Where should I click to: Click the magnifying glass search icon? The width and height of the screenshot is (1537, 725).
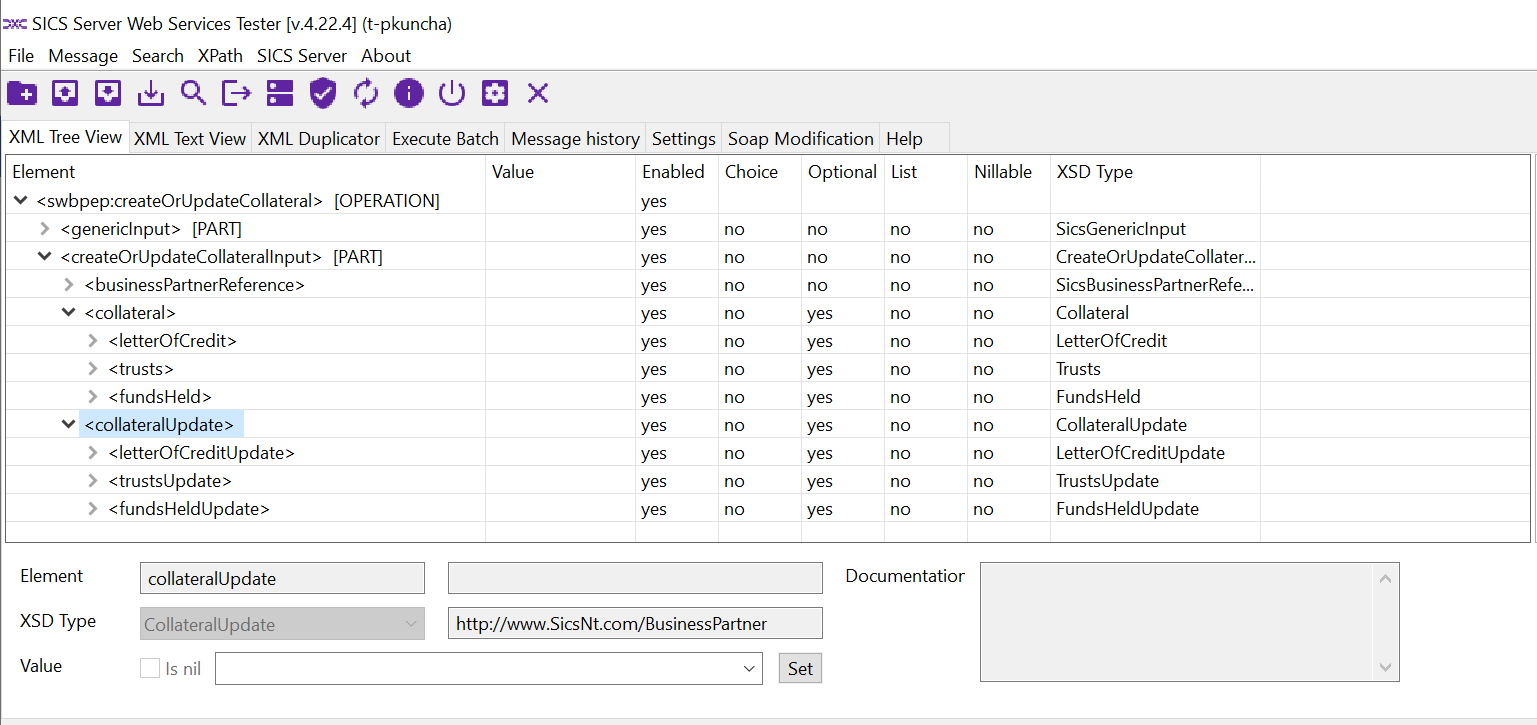pos(193,94)
